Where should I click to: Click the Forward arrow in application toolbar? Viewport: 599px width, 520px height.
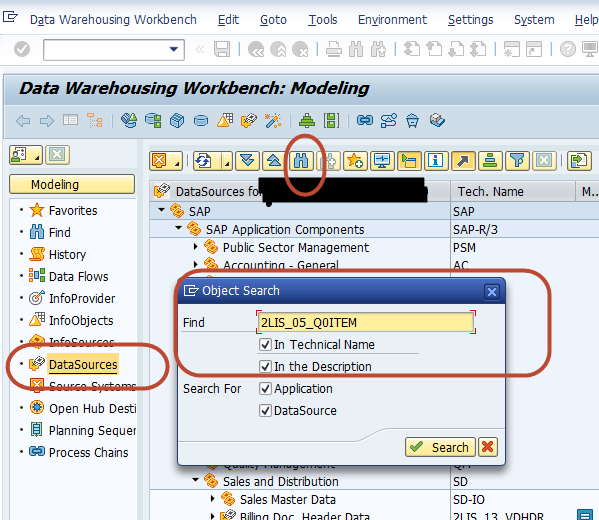(x=47, y=121)
